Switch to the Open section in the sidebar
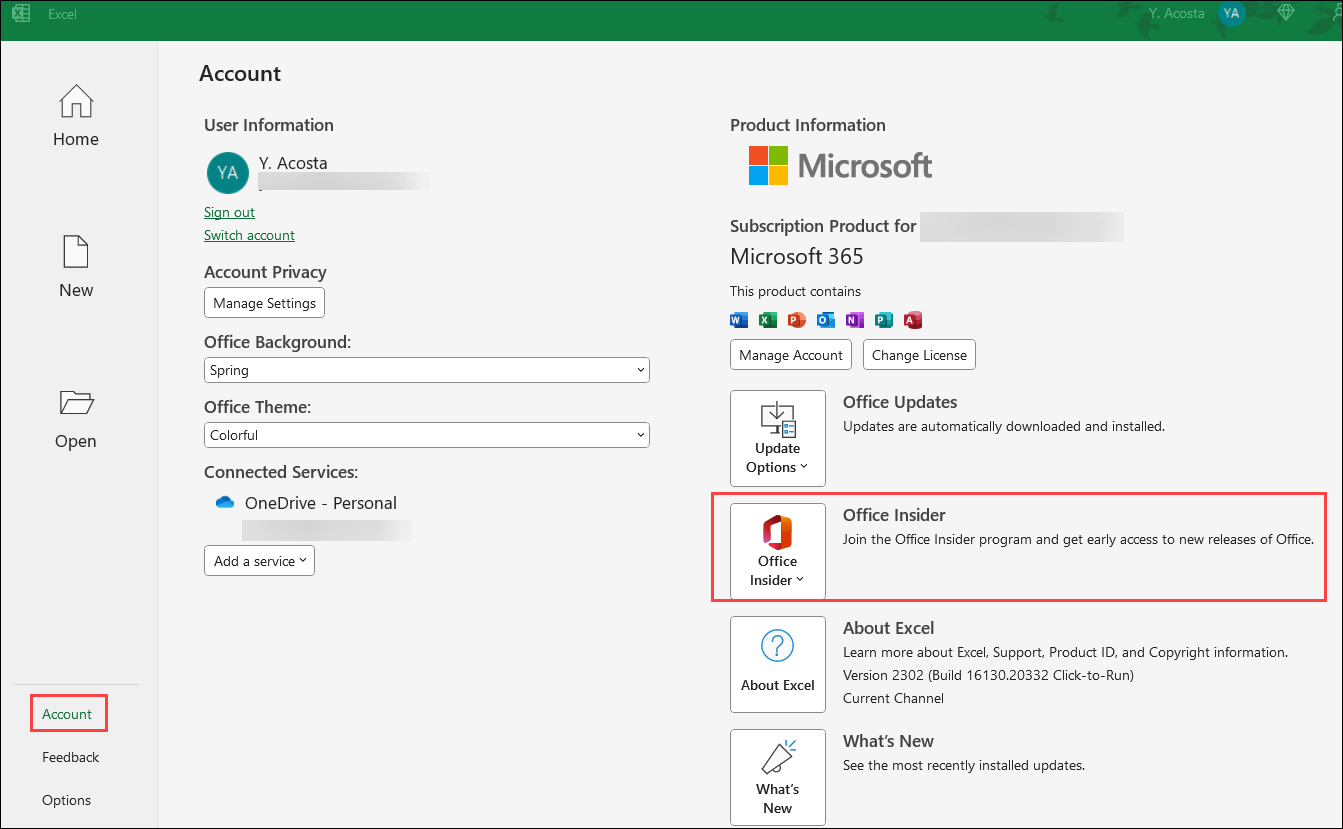 75,417
